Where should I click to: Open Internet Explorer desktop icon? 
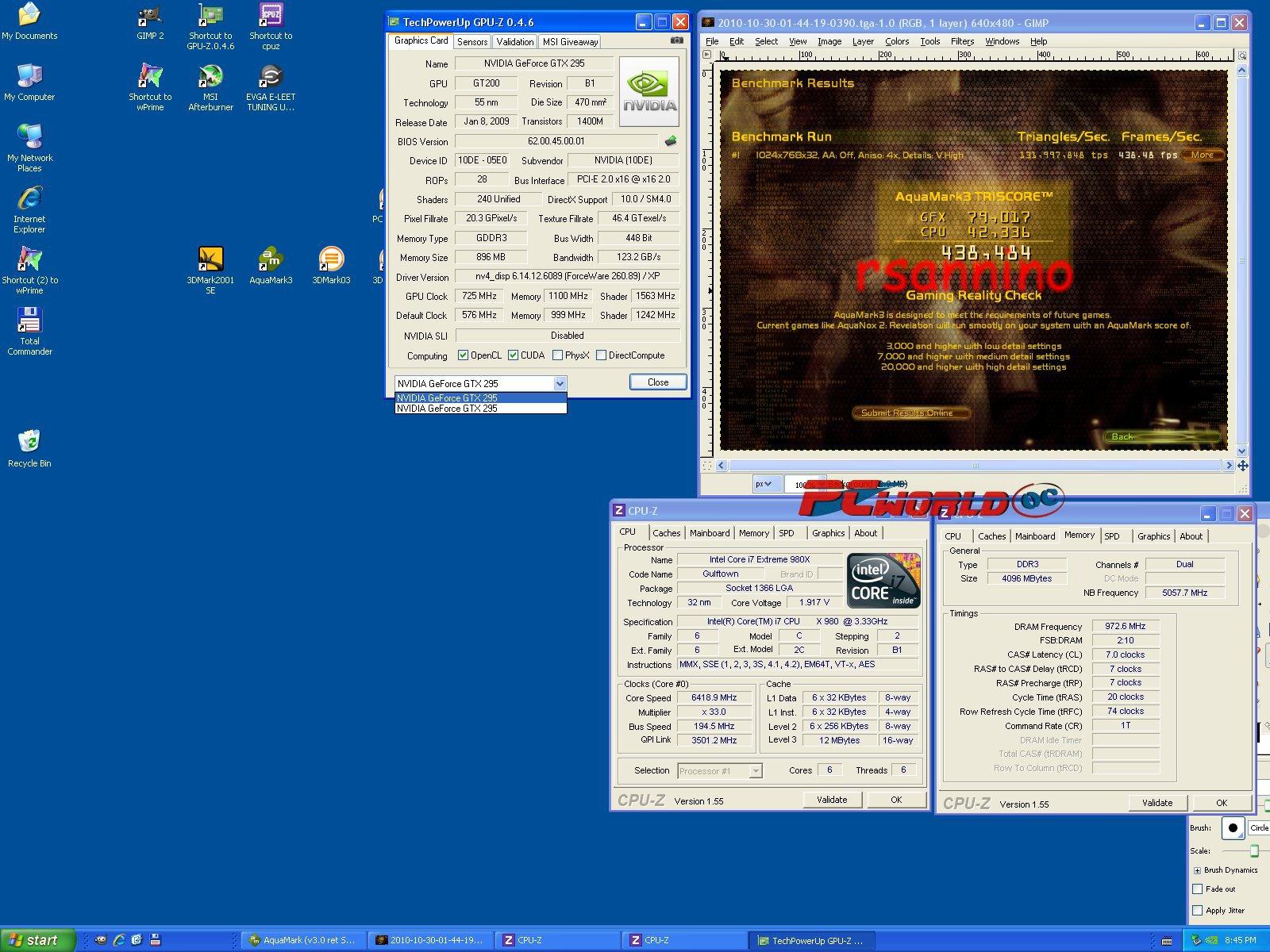(x=29, y=210)
